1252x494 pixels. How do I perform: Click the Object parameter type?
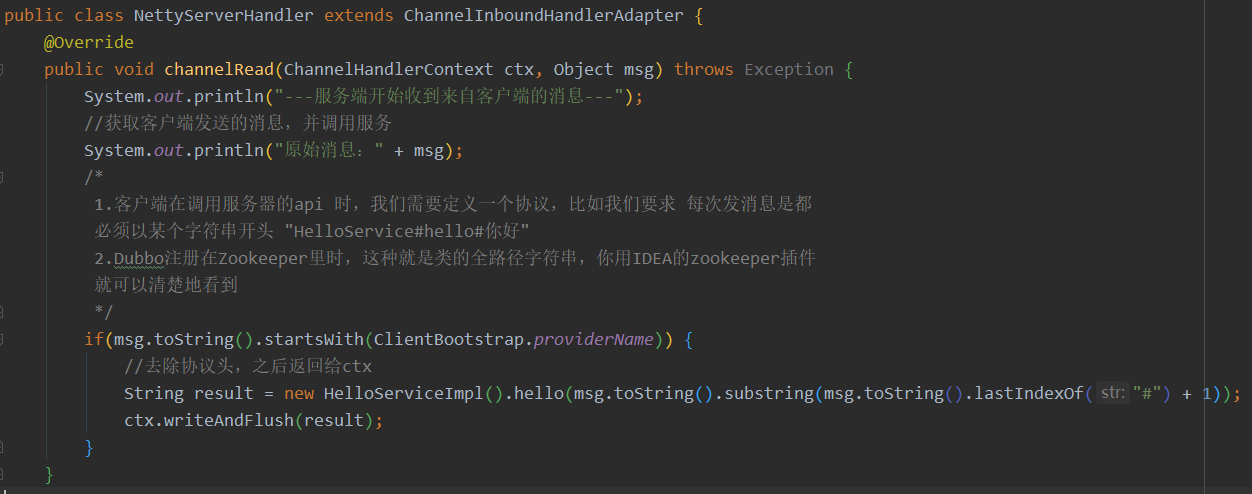pos(584,69)
